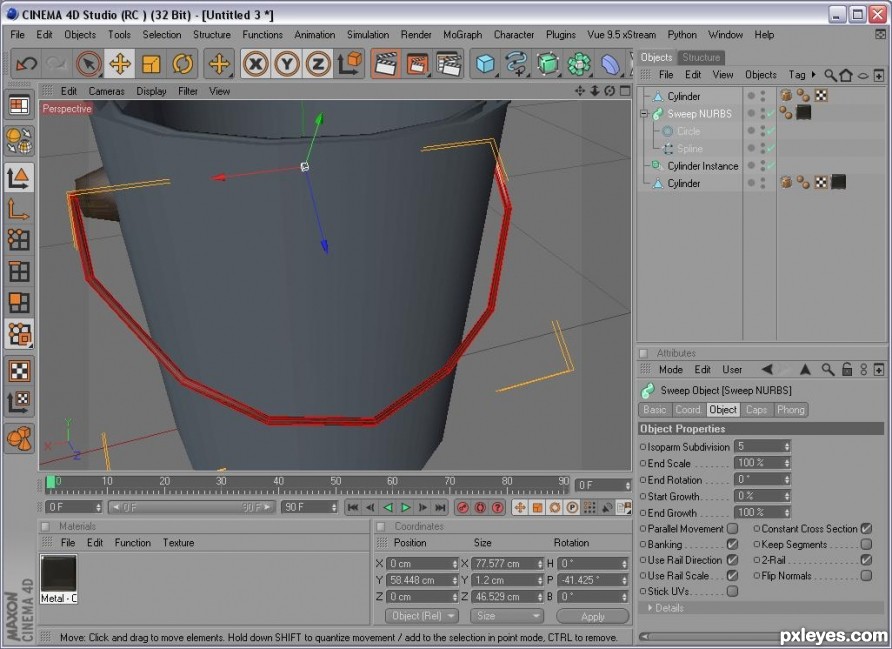Click the Record Active Objects keyframe button
Screen dimensions: 892x649
point(462,507)
